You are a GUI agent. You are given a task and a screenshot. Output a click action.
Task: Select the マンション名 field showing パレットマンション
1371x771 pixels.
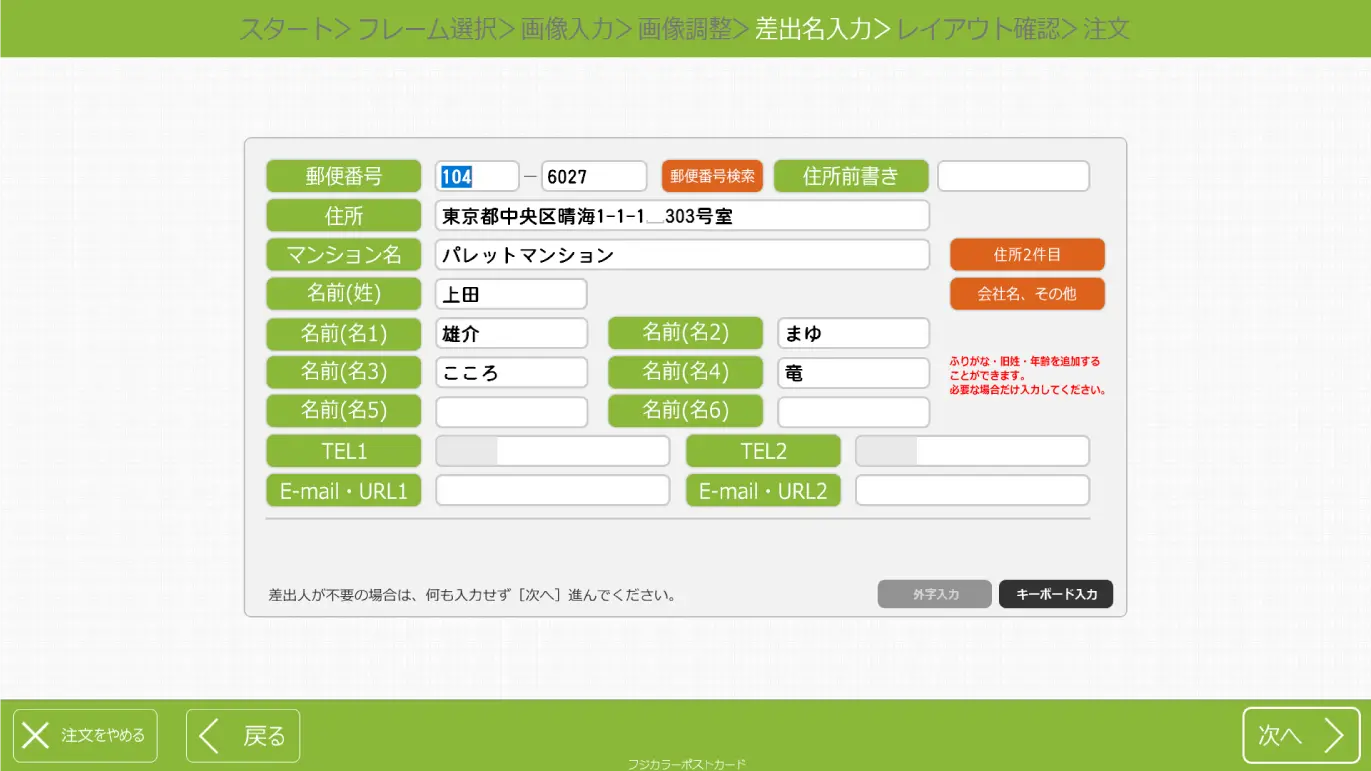[683, 255]
